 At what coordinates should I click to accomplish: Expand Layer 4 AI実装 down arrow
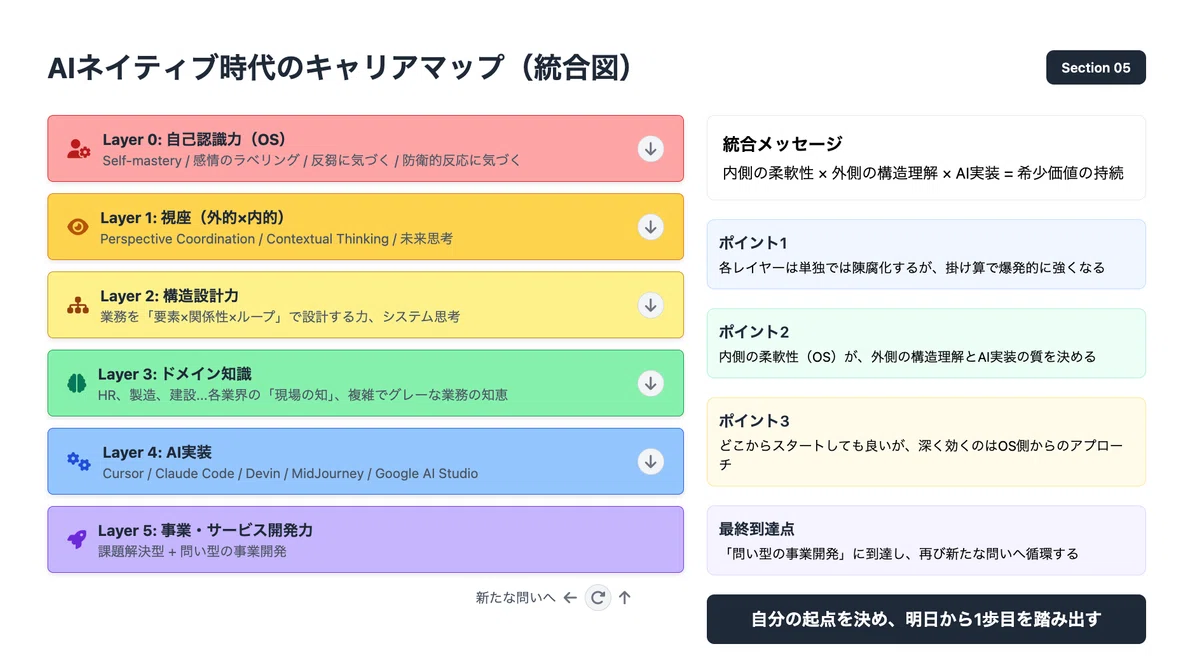click(651, 461)
